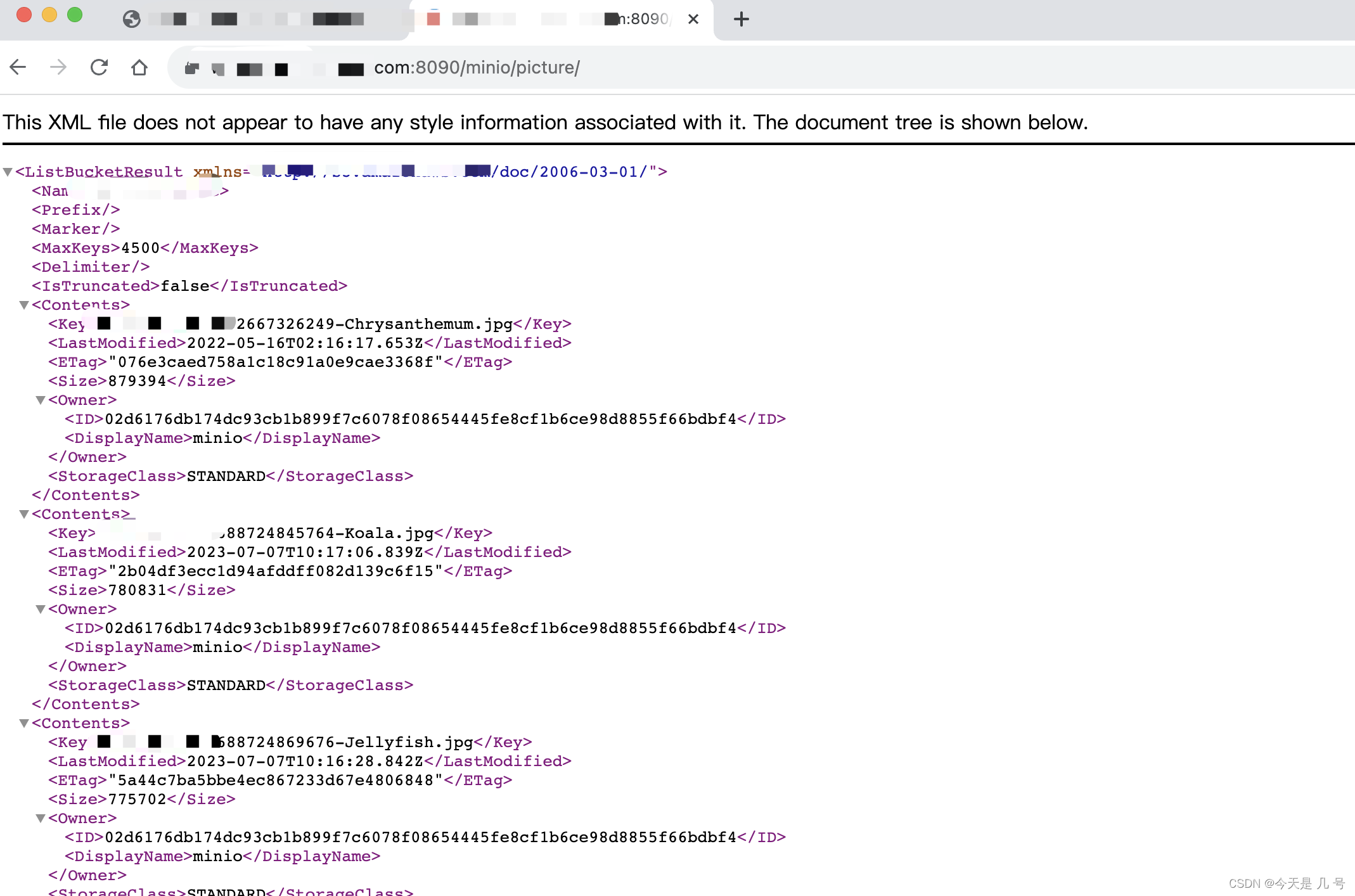Viewport: 1355px width, 896px height.
Task: Select the Chrysanthemum.jpg key text
Action: pos(375,324)
